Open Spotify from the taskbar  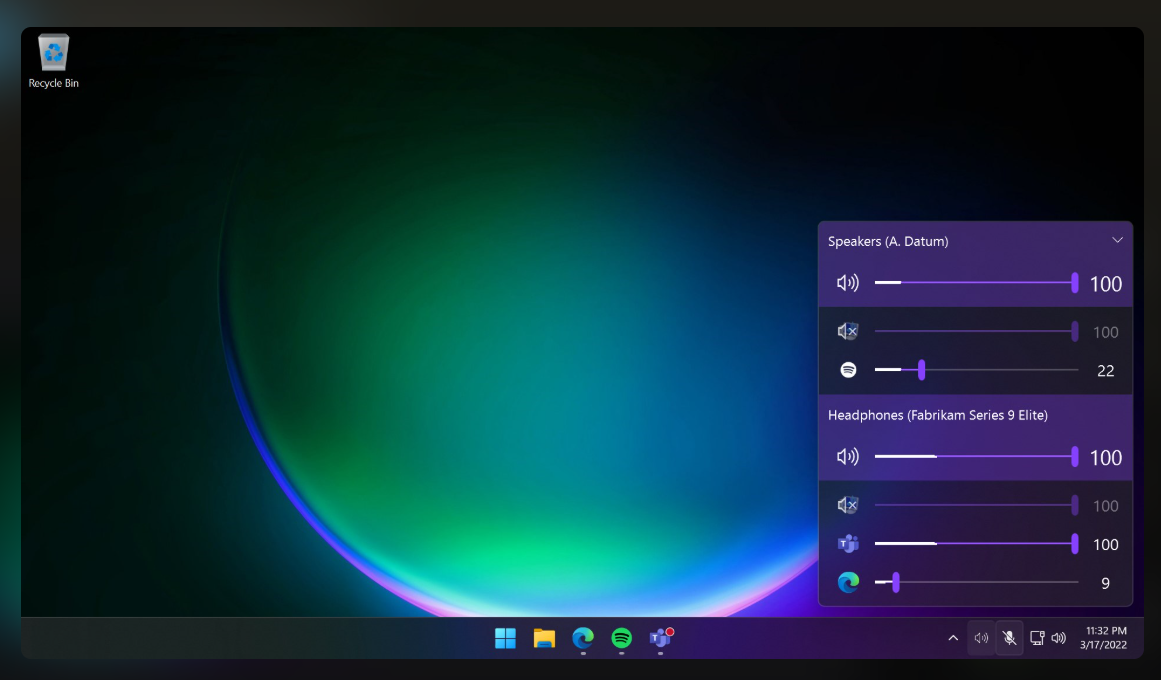coord(621,638)
